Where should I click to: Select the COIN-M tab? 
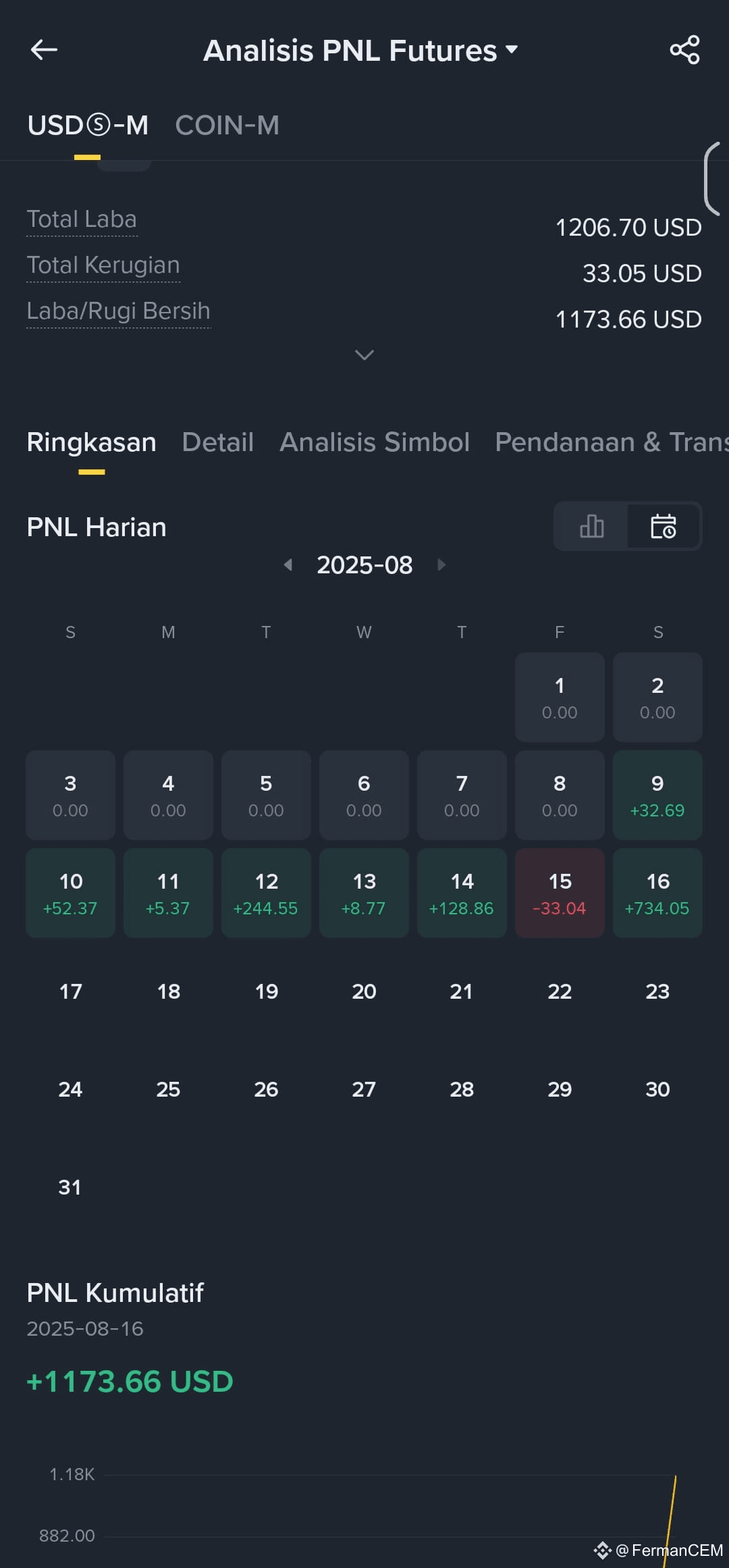227,126
